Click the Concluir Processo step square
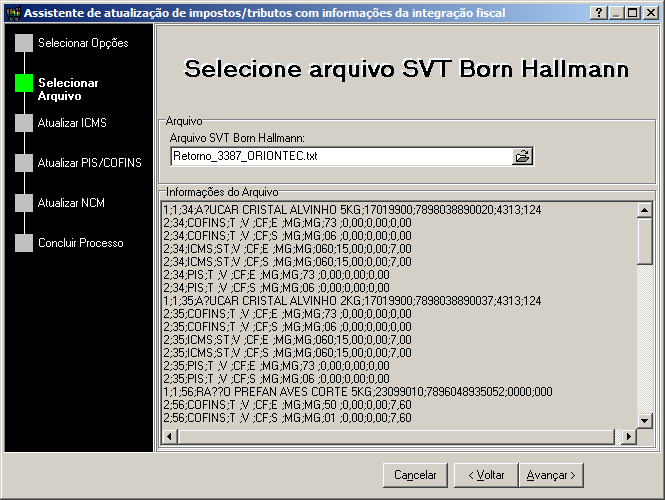 (x=24, y=243)
